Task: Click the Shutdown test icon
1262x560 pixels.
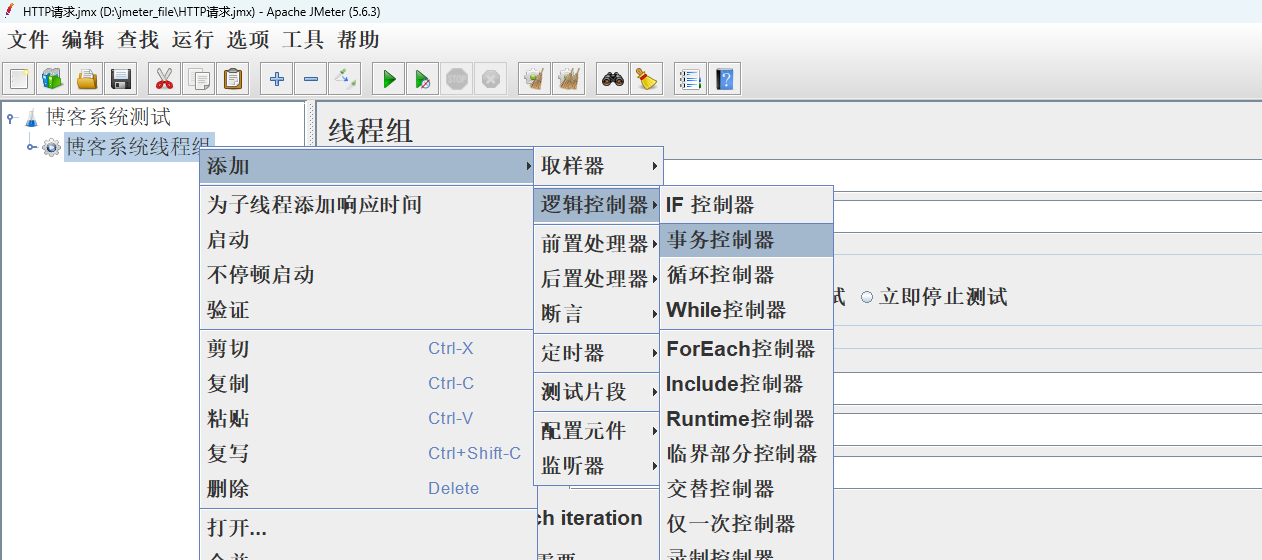Action: point(491,78)
